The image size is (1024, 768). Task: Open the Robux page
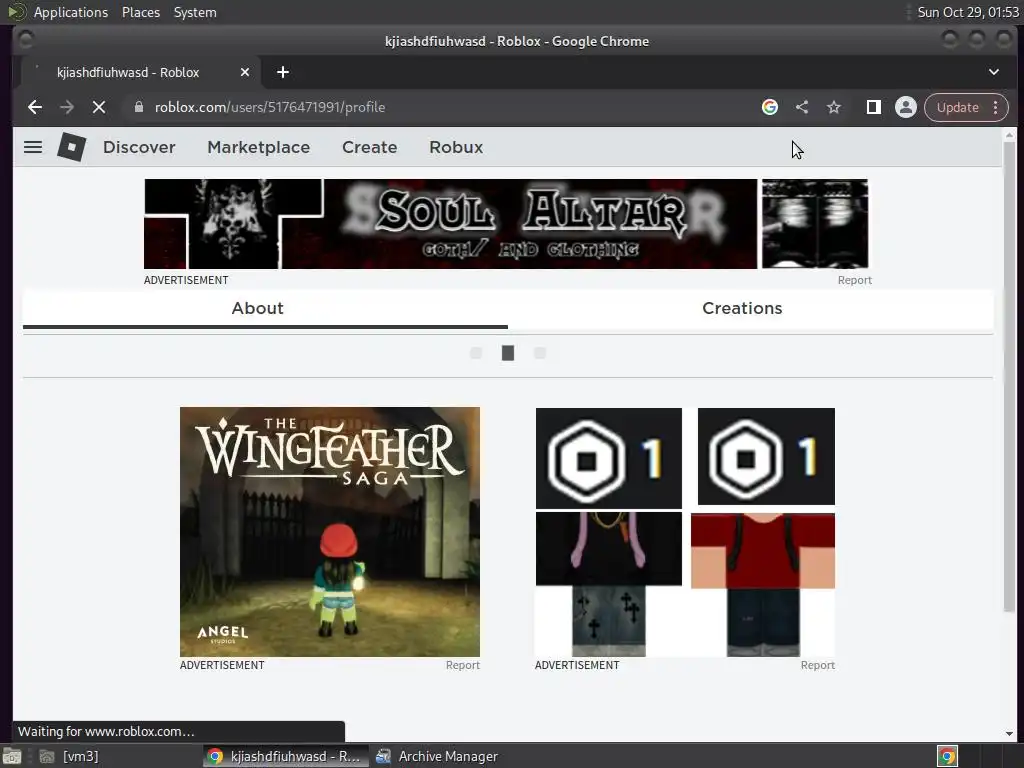click(x=456, y=147)
